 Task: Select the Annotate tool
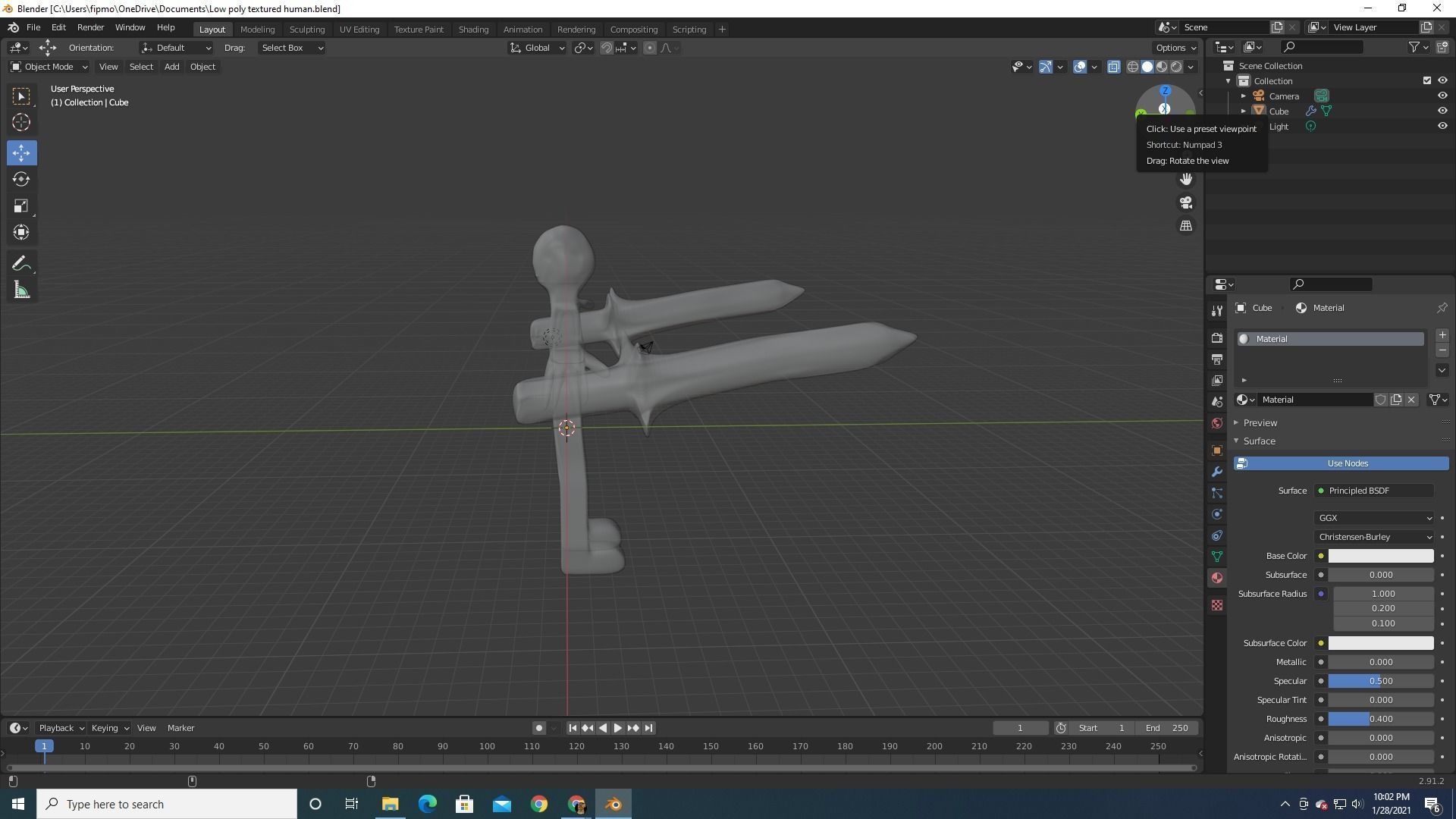click(x=21, y=262)
